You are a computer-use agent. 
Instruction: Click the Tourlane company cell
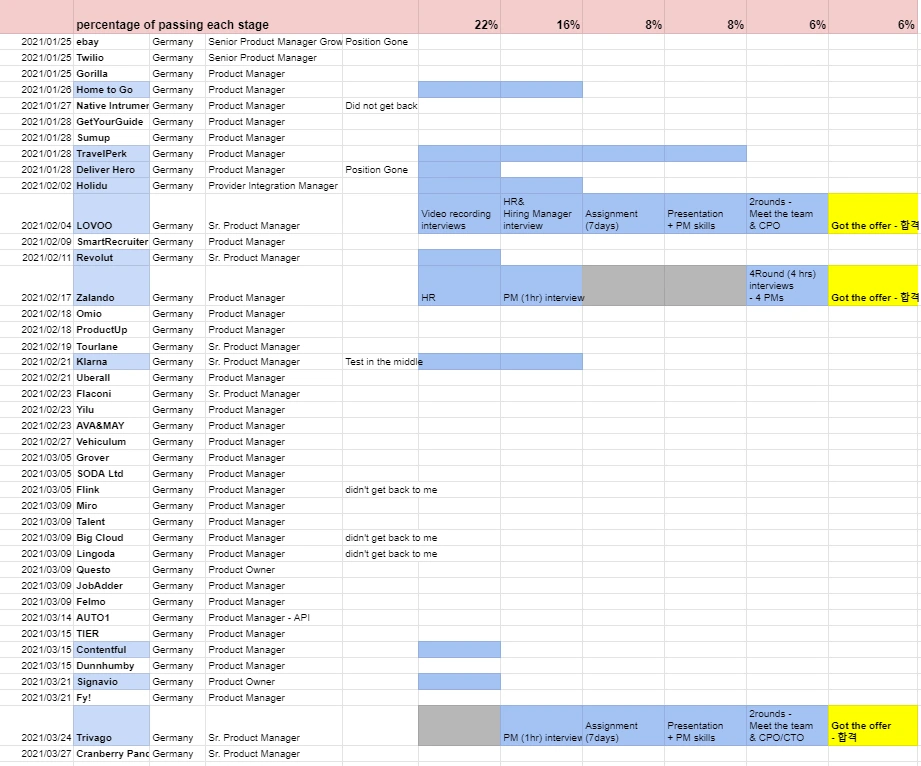pyautogui.click(x=112, y=346)
